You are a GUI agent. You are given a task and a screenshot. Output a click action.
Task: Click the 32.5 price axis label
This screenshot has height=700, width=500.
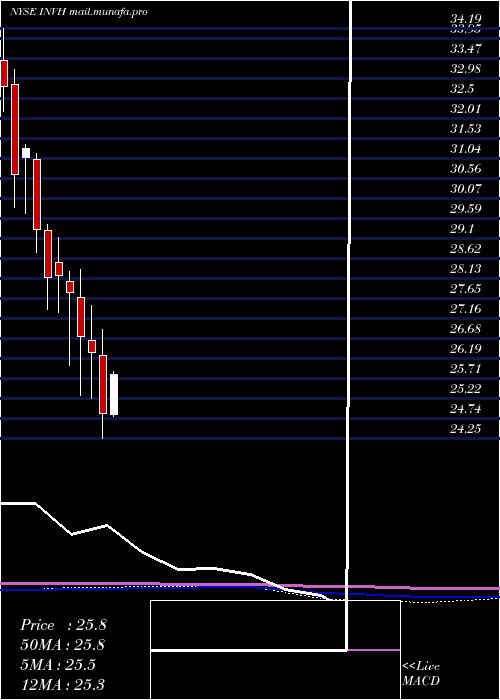point(462,89)
